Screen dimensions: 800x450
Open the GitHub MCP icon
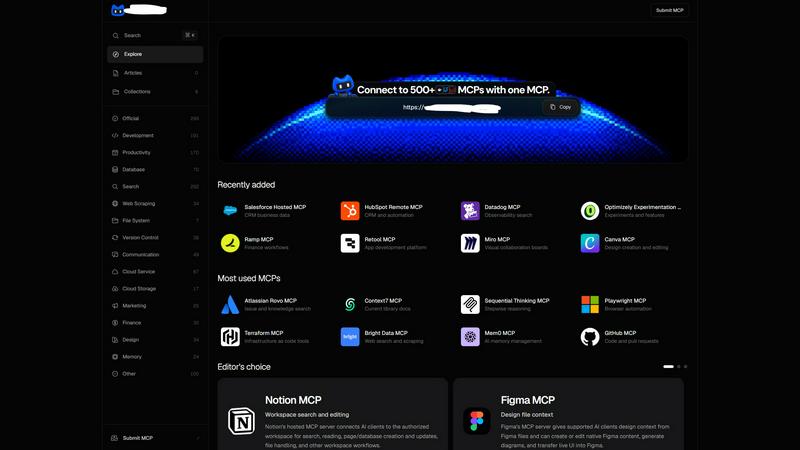tap(590, 337)
